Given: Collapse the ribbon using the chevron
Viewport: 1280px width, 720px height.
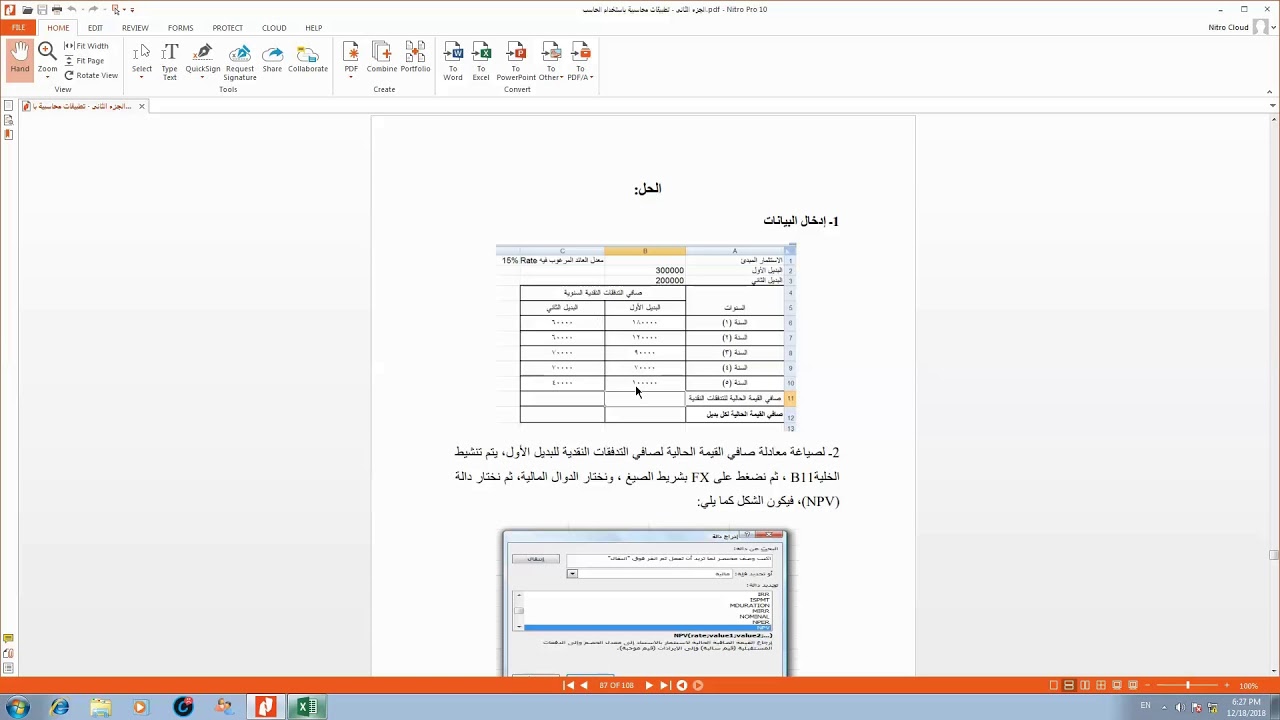Looking at the screenshot, I should (1270, 91).
